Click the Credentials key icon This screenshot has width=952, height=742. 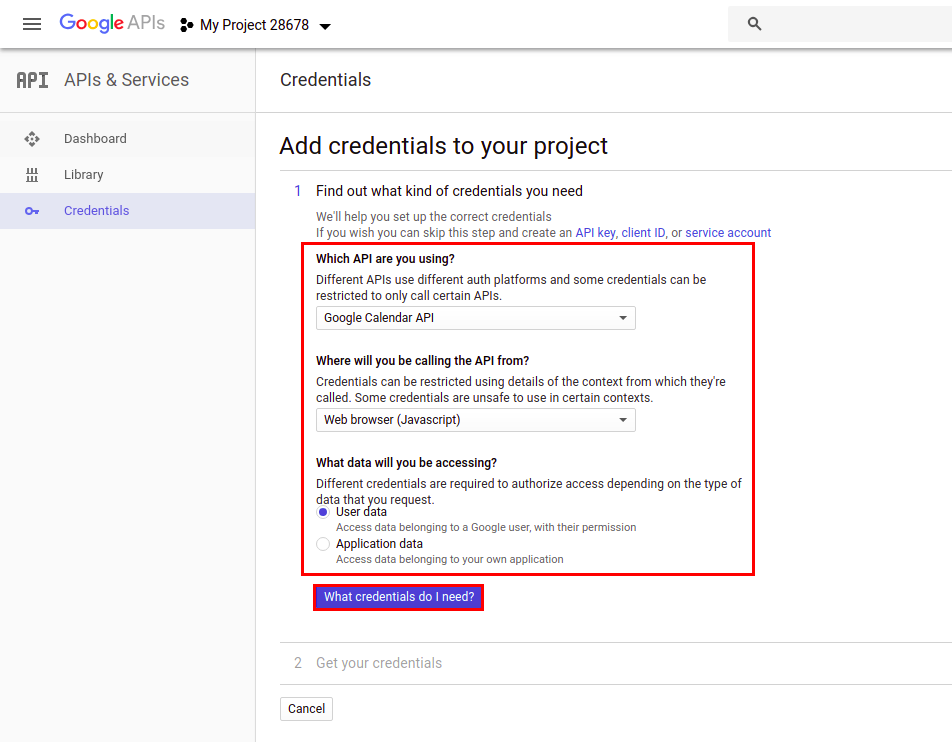click(x=32, y=211)
